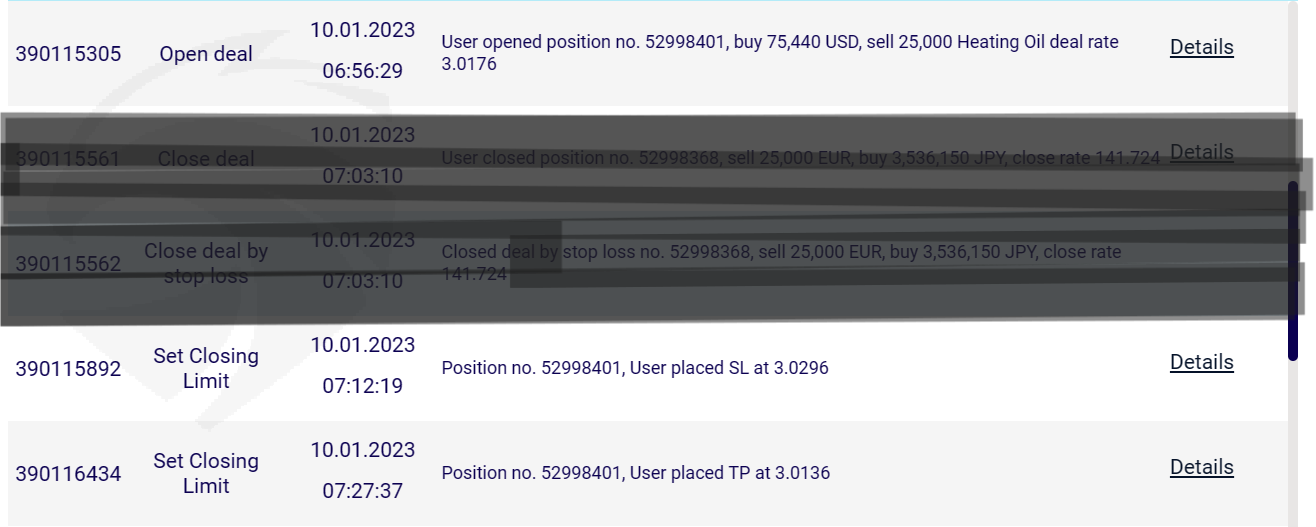This screenshot has width=1316, height=527.
Task: Click the dark blue vertical scrollbar thumb
Action: [x=1292, y=270]
